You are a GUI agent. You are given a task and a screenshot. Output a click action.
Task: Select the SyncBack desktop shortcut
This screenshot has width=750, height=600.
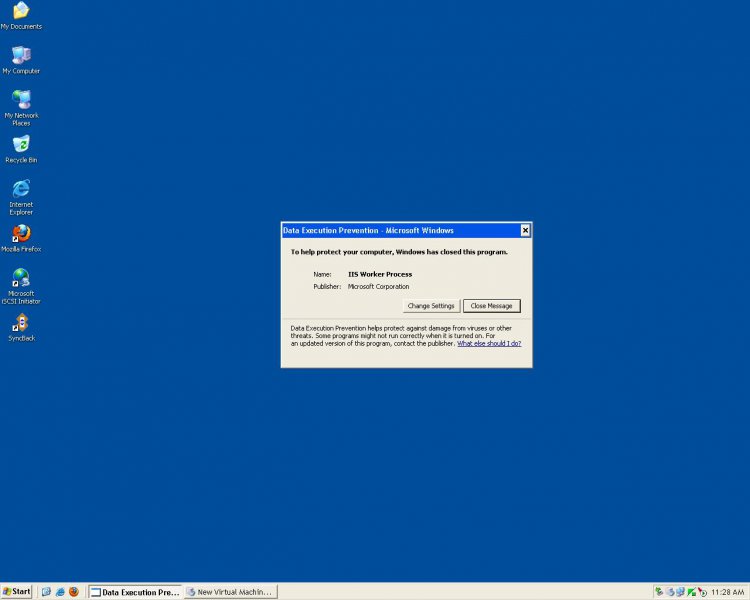pos(21,328)
